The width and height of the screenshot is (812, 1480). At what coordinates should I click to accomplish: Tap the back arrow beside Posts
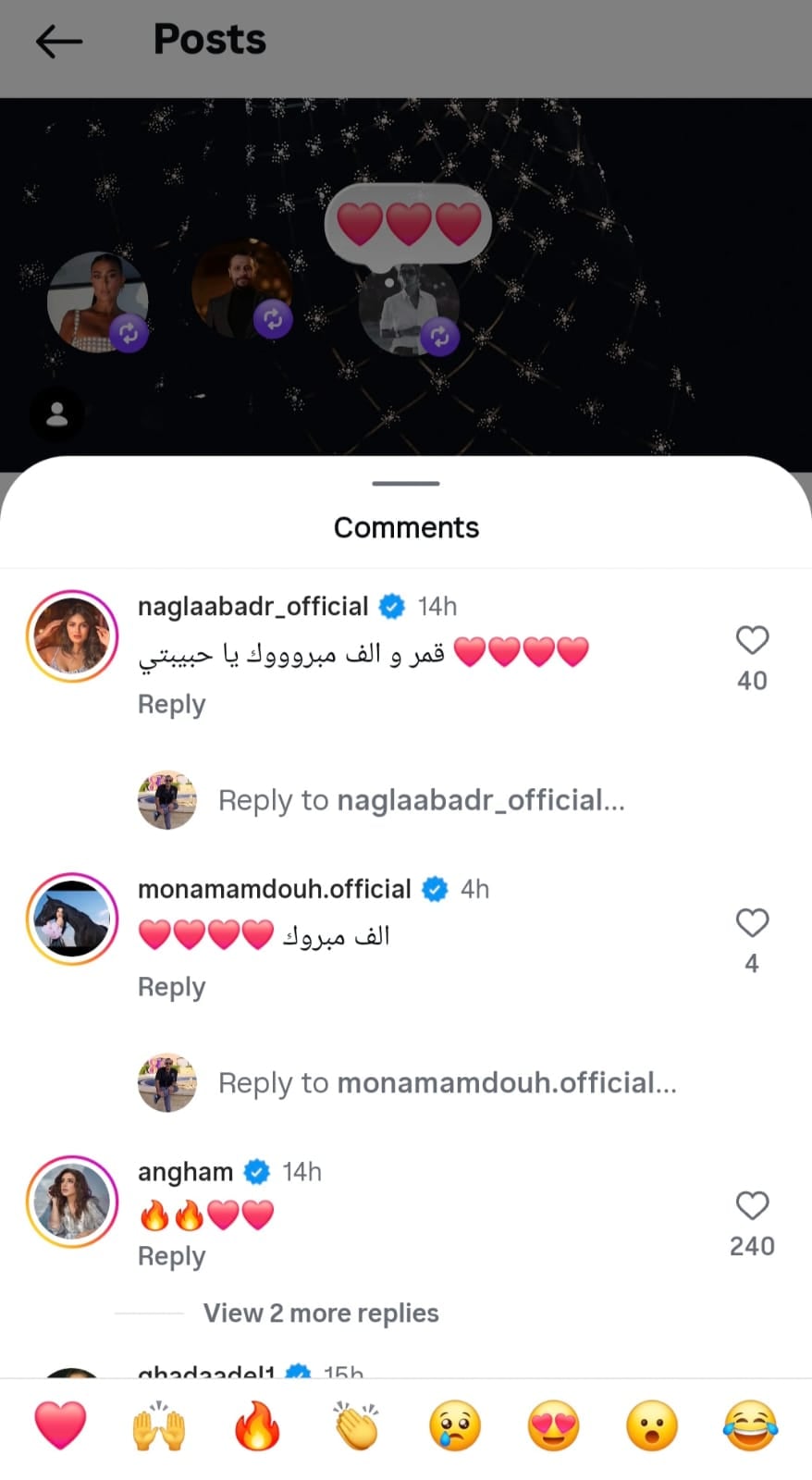coord(59,42)
